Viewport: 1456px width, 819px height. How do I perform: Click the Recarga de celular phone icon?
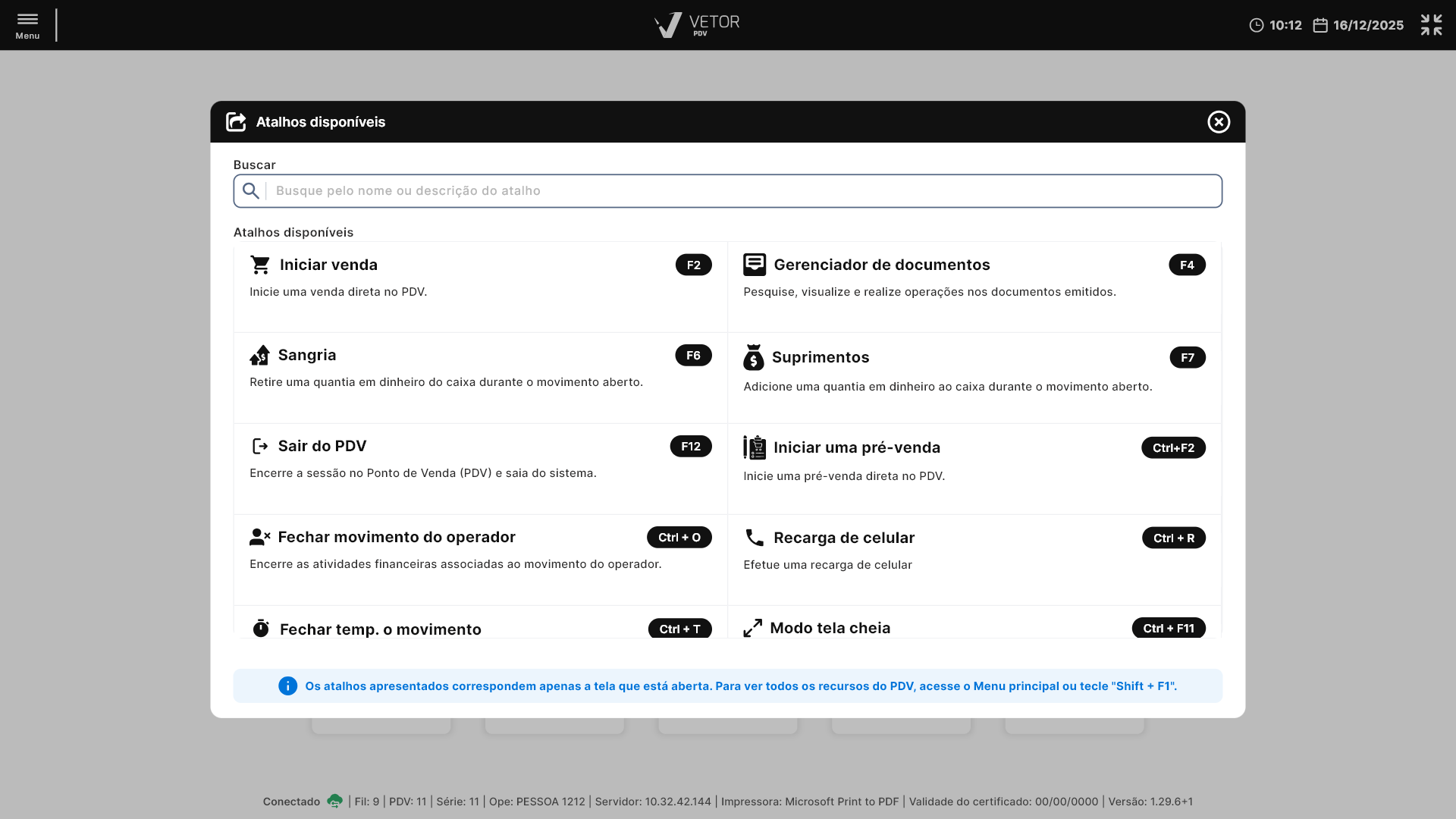[x=754, y=538]
